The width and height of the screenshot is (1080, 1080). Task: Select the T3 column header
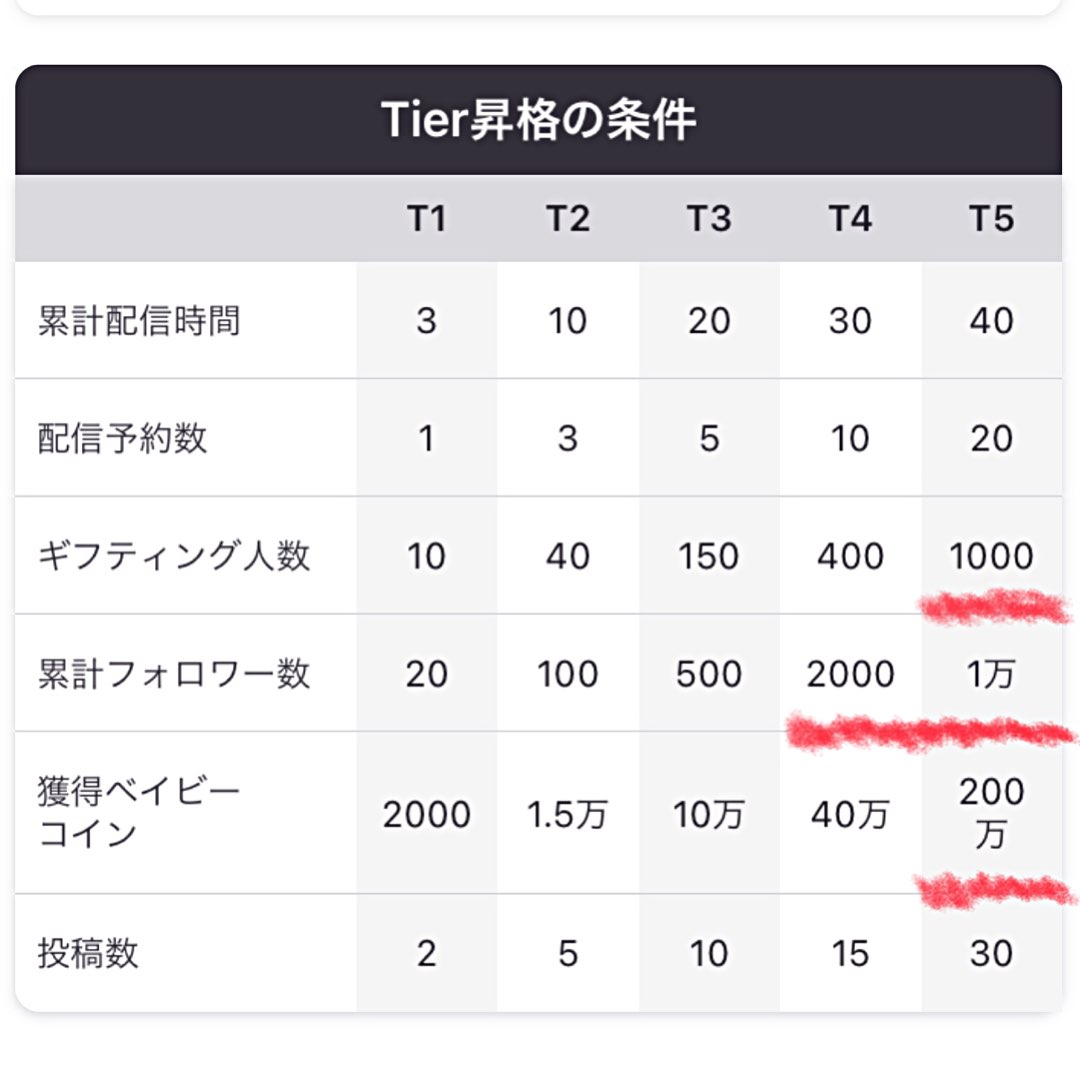click(709, 218)
